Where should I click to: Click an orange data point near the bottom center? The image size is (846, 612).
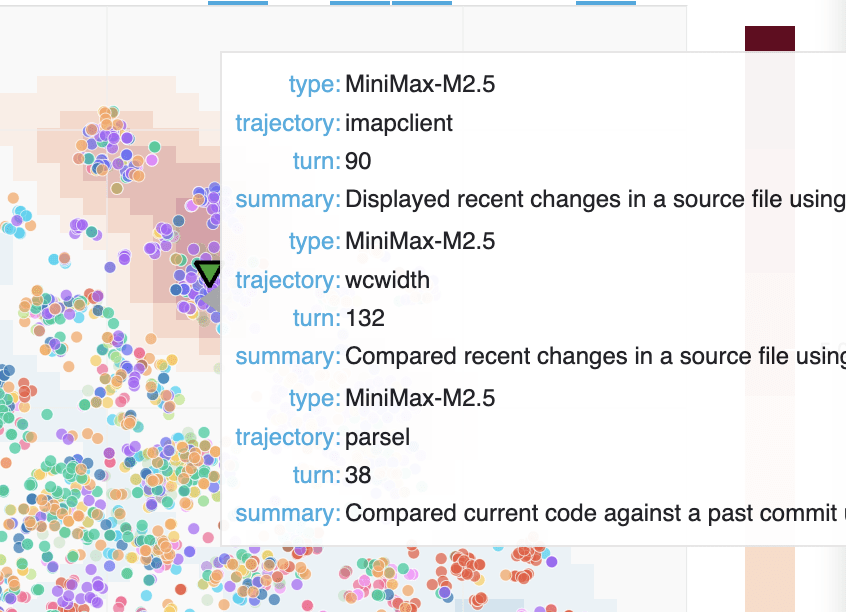click(408, 590)
